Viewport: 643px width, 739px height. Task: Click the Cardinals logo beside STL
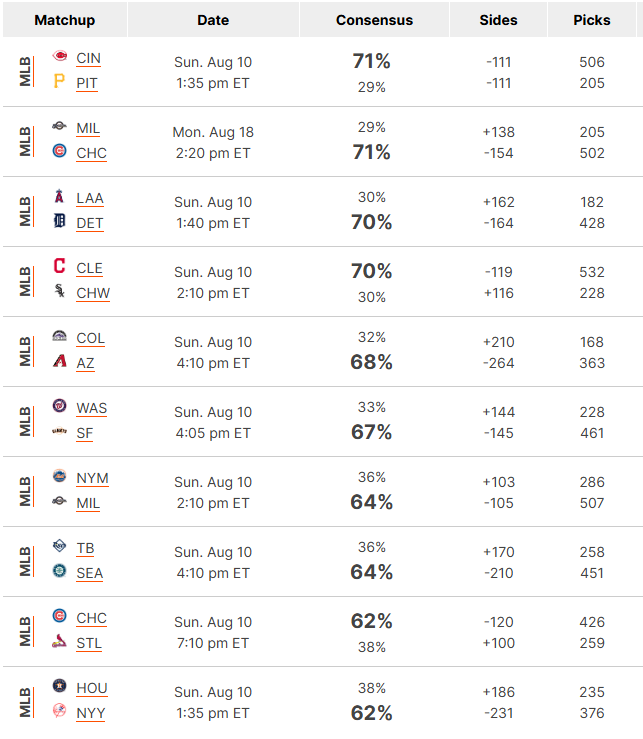59,640
